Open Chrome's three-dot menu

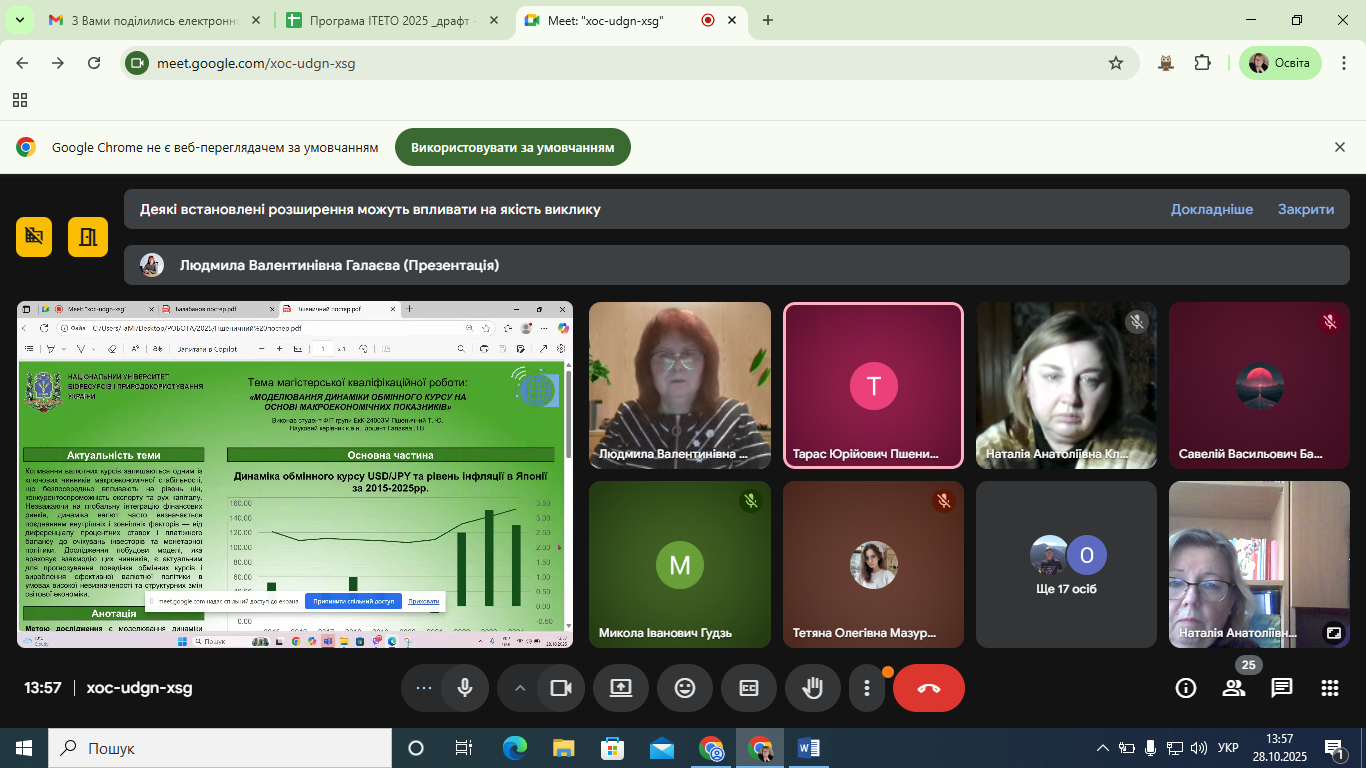click(1345, 63)
